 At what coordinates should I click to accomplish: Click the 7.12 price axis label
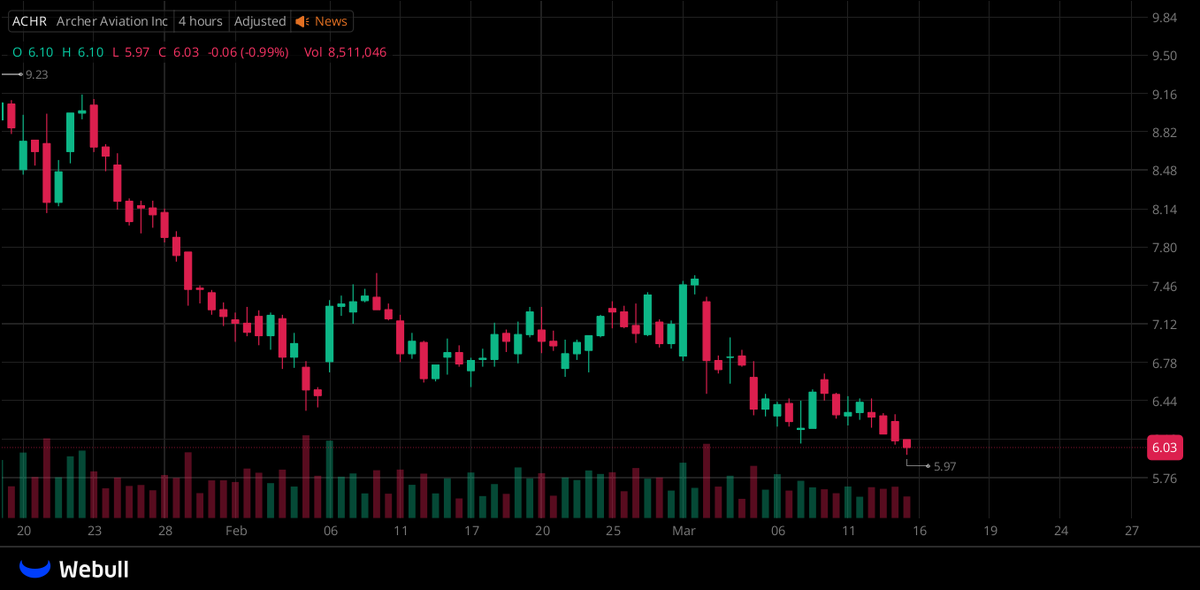pyautogui.click(x=1163, y=325)
